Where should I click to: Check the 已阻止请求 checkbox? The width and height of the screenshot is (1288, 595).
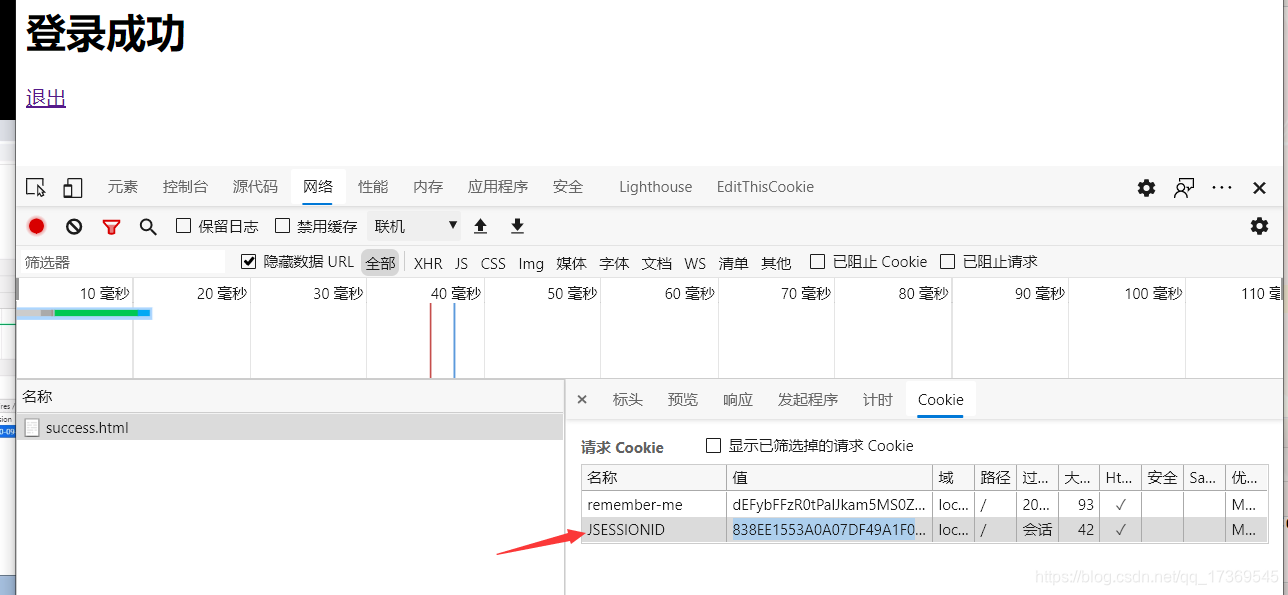click(x=947, y=262)
